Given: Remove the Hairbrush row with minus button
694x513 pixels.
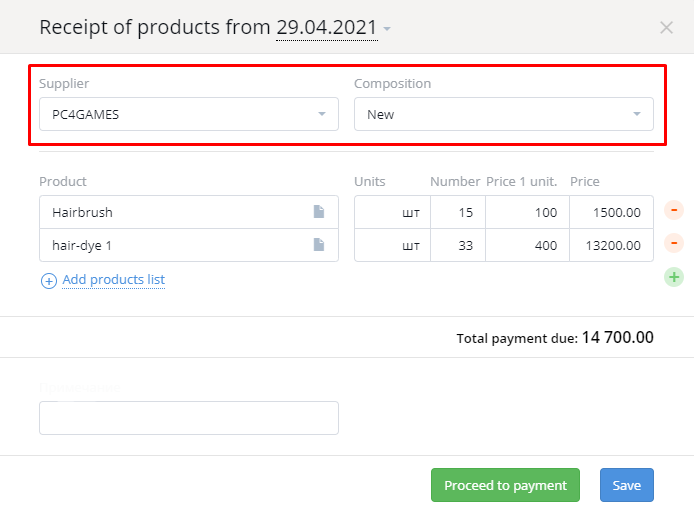Looking at the screenshot, I should pyautogui.click(x=674, y=210).
